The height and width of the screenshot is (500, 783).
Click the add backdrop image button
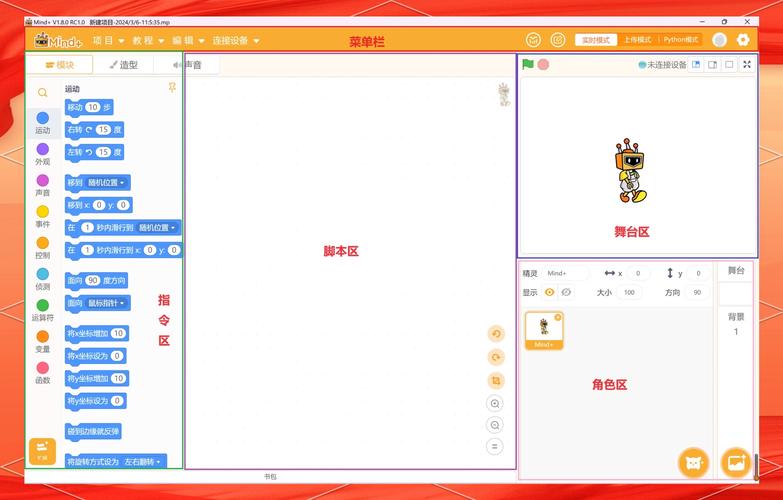[x=735, y=462]
